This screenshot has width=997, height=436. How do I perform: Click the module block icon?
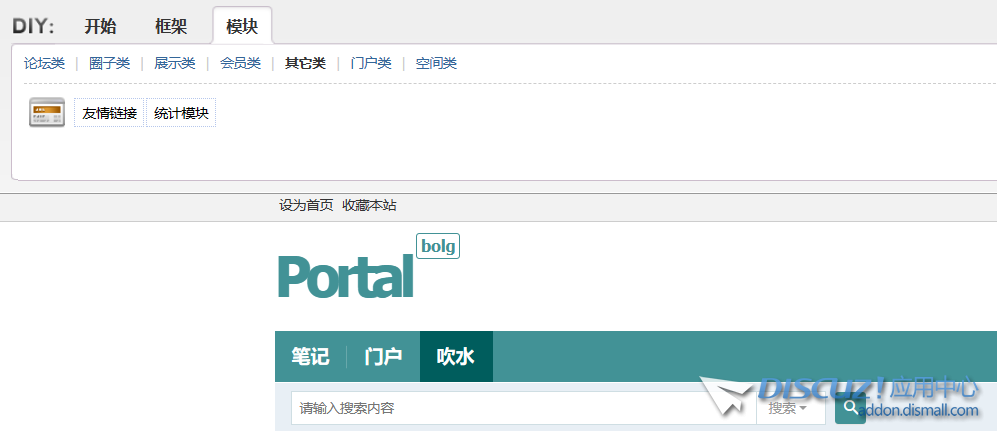click(47, 112)
